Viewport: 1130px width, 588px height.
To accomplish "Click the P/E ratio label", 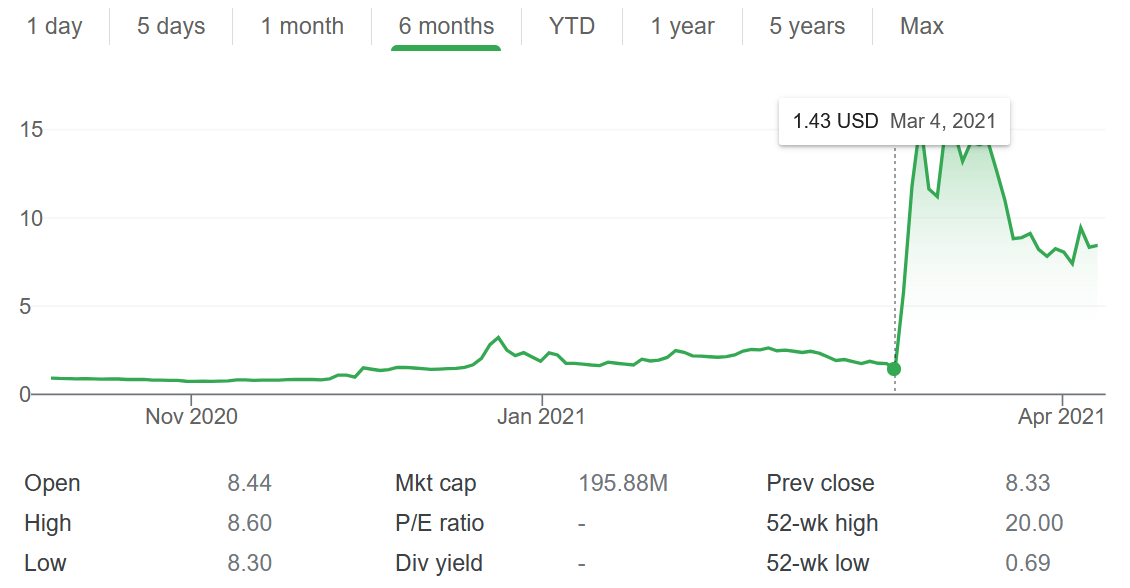I will [x=439, y=523].
